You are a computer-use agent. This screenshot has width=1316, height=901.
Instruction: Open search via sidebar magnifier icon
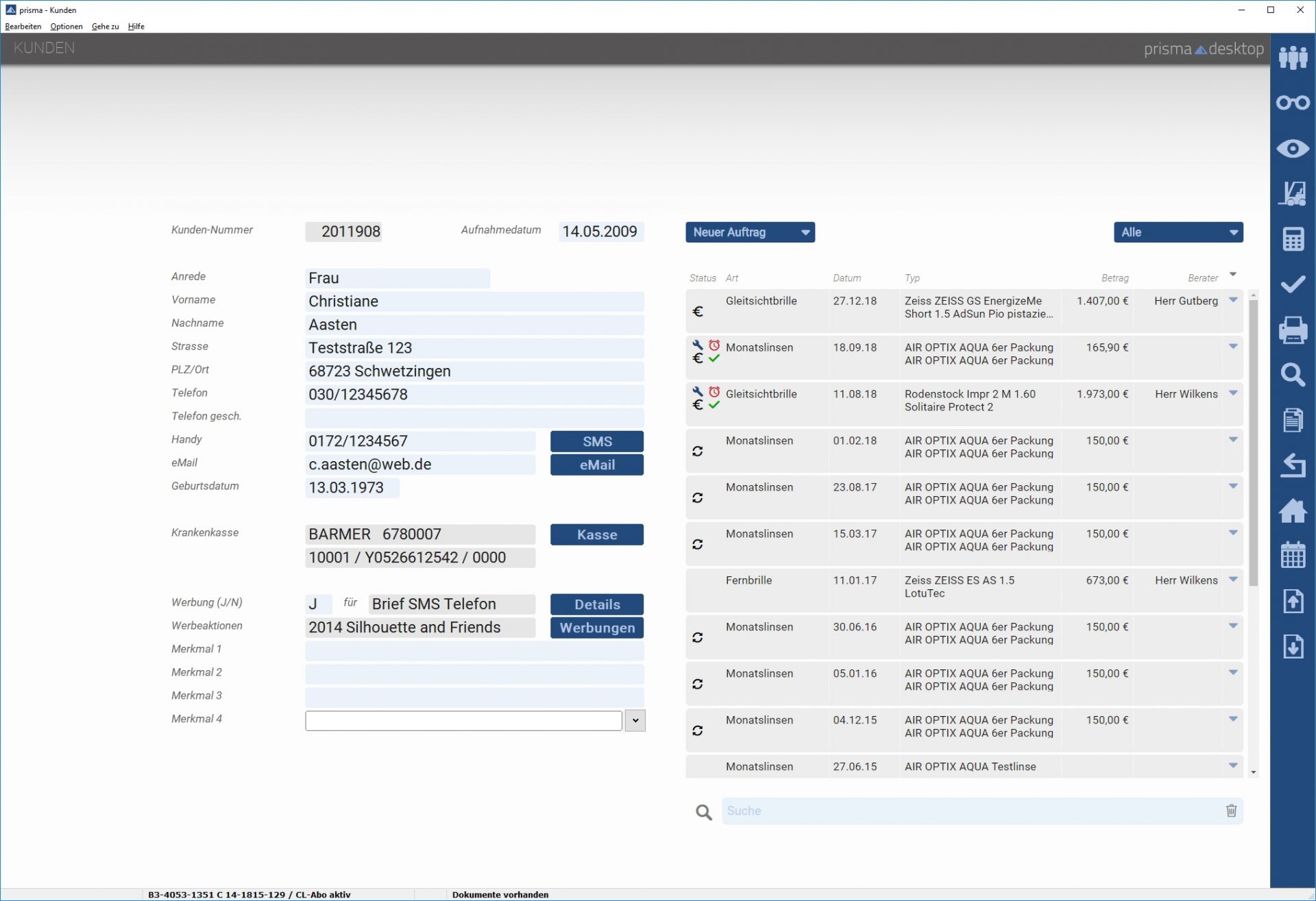pos(1293,375)
